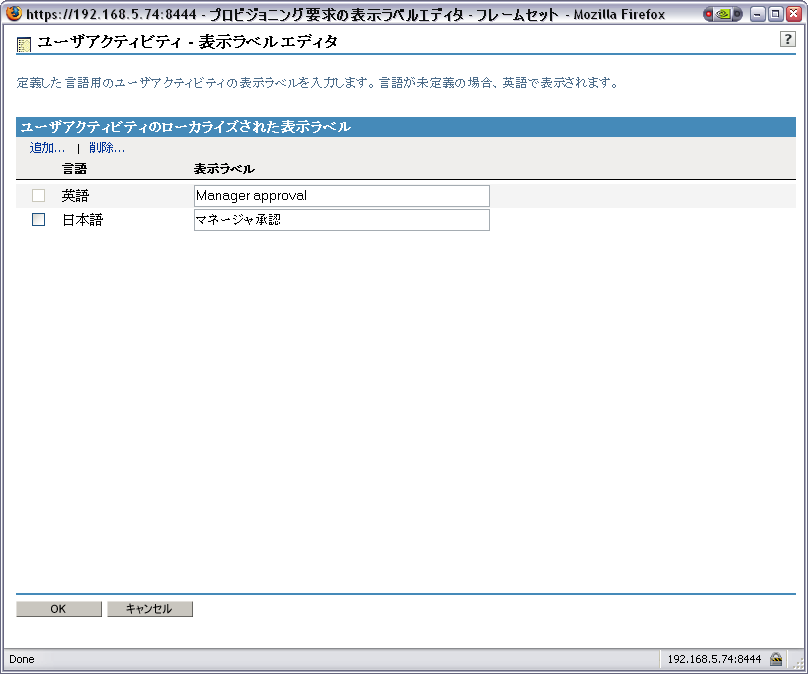Click the user activity page icon beside title
The height and width of the screenshot is (674, 808).
click(24, 45)
